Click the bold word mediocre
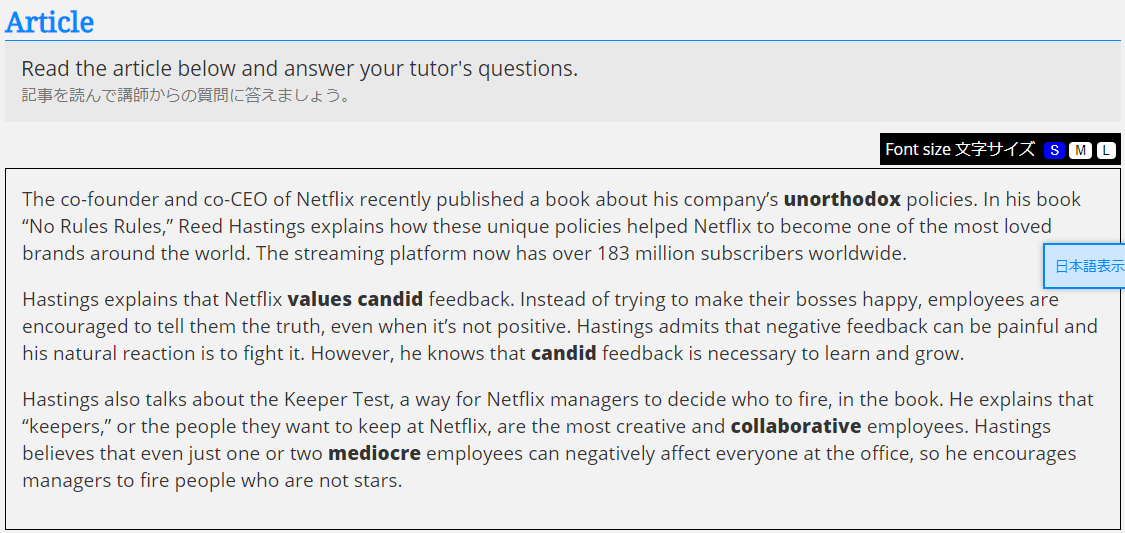Viewport: 1125px width, 533px height. click(x=374, y=453)
